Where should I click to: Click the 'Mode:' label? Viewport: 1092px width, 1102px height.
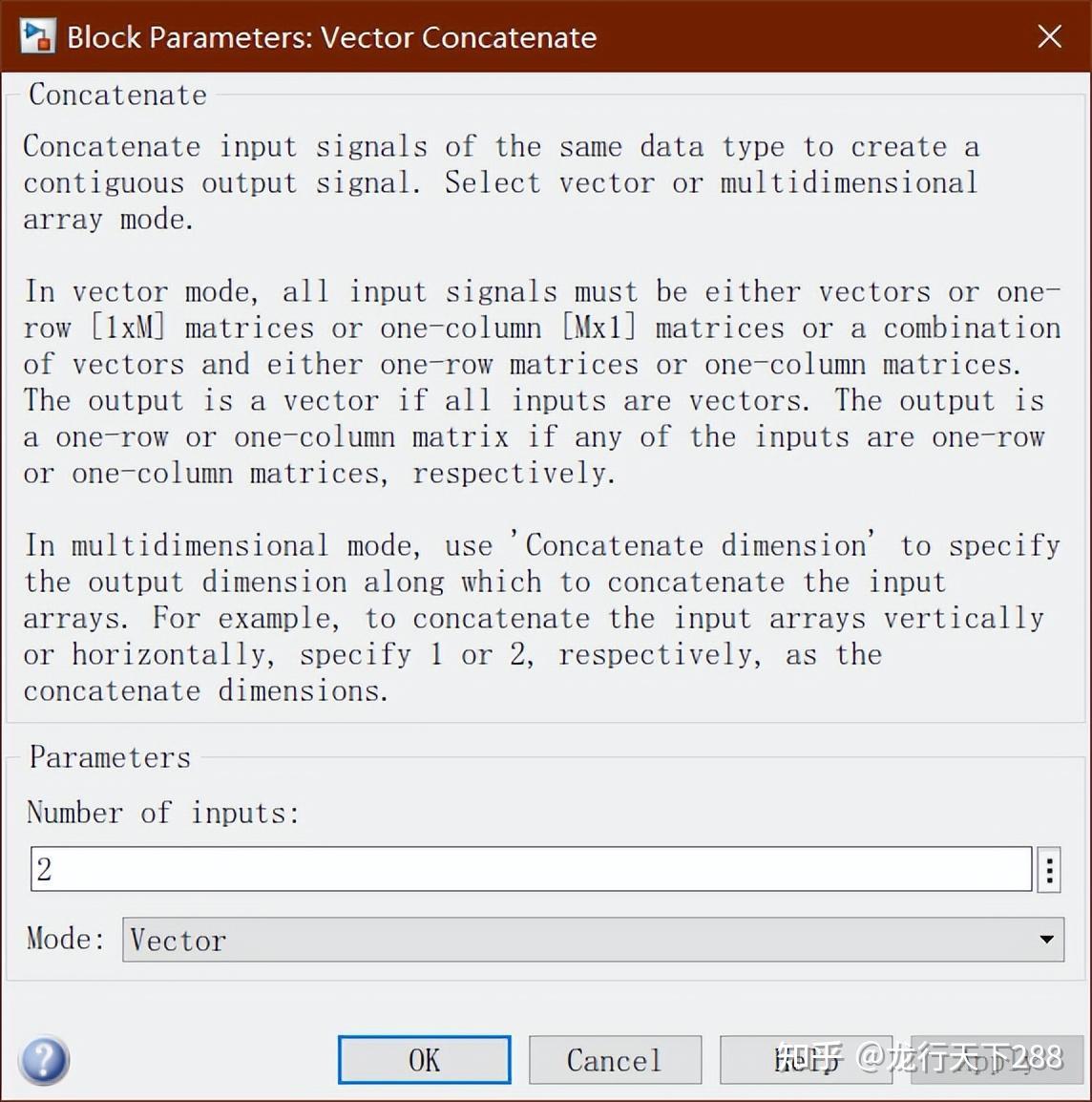pos(65,939)
